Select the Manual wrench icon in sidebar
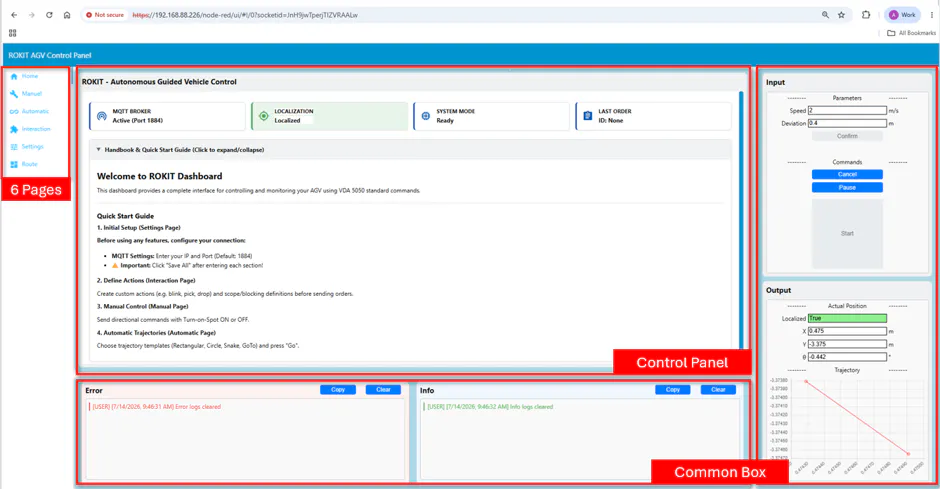 (14, 93)
